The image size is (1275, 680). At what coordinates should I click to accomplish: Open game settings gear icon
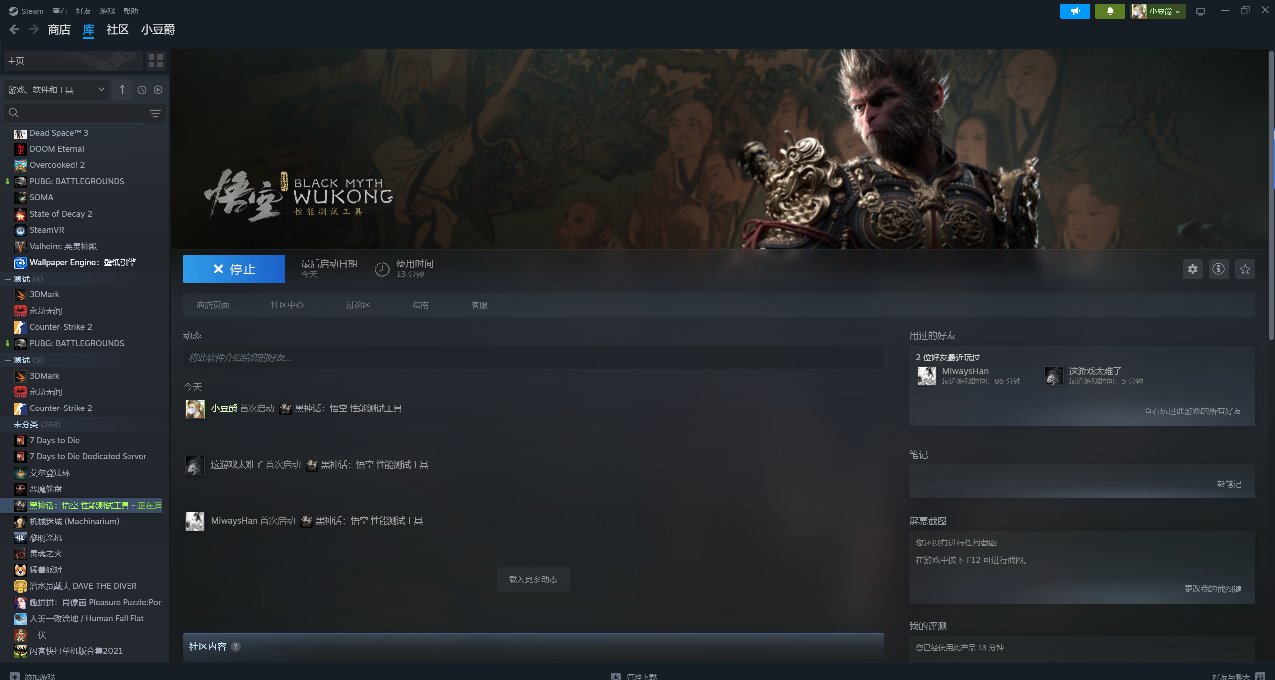(1192, 269)
